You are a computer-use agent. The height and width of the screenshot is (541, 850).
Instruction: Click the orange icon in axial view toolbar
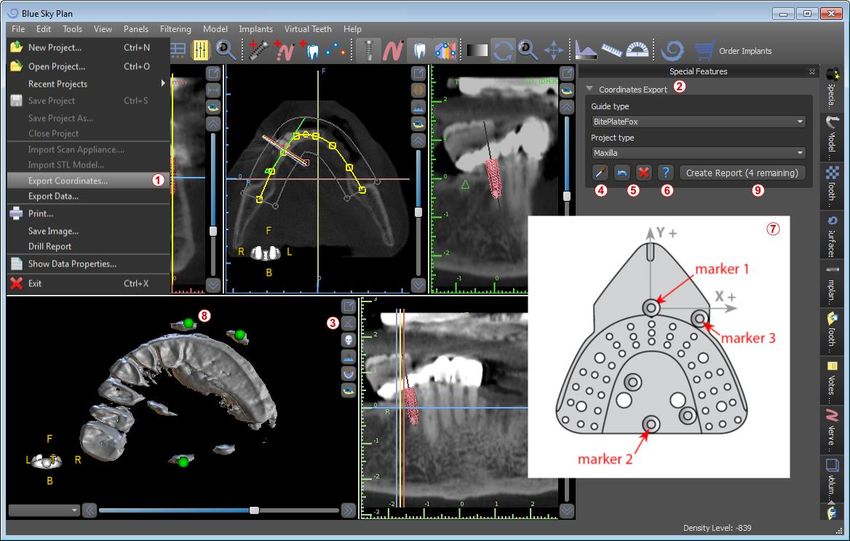(418, 89)
